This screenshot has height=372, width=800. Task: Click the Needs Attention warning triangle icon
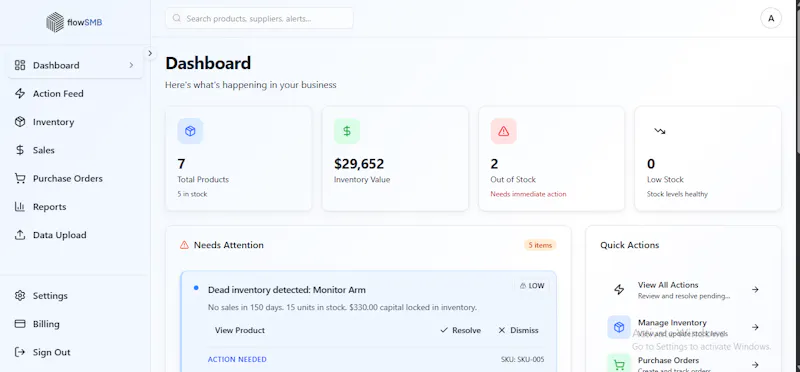click(x=184, y=245)
